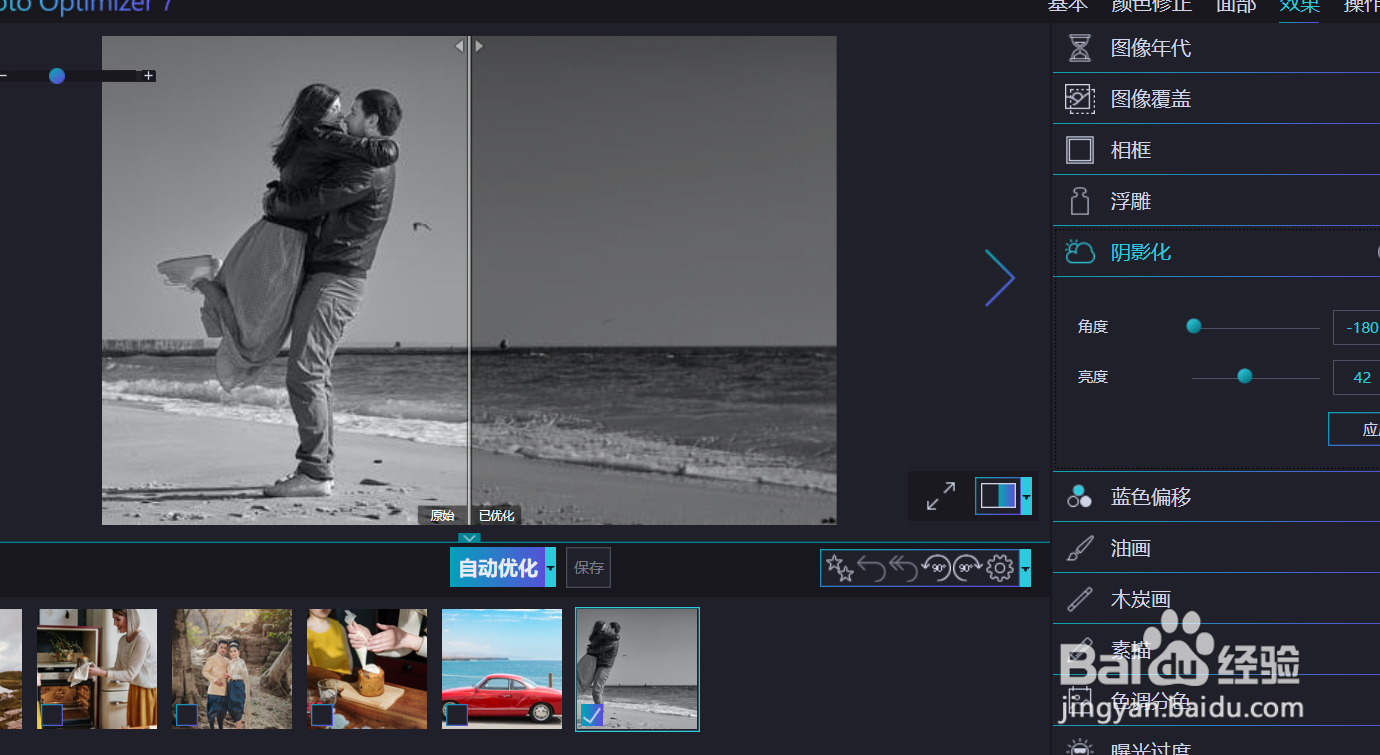The height and width of the screenshot is (755, 1380).
Task: Click the undo all double-arrow icon
Action: pyautogui.click(x=903, y=569)
